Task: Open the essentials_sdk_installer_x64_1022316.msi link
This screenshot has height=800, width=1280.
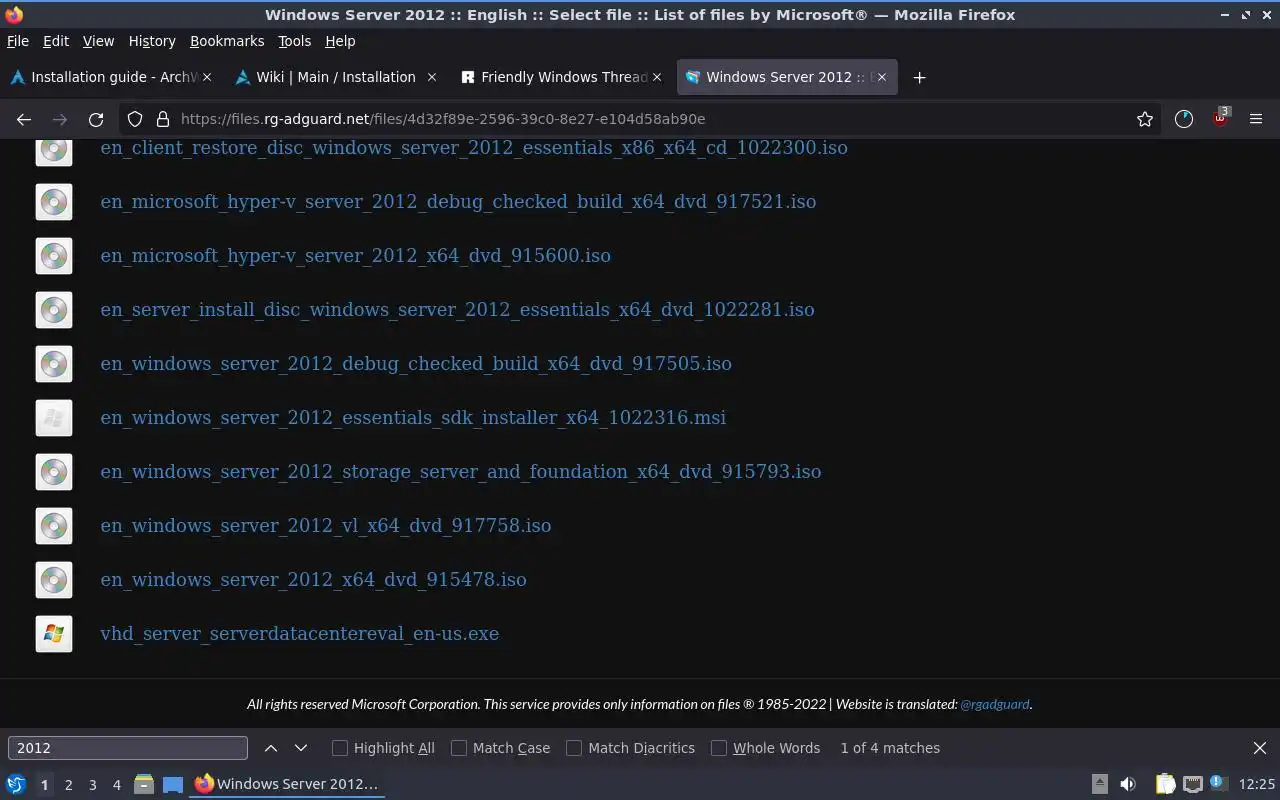Action: [413, 418]
